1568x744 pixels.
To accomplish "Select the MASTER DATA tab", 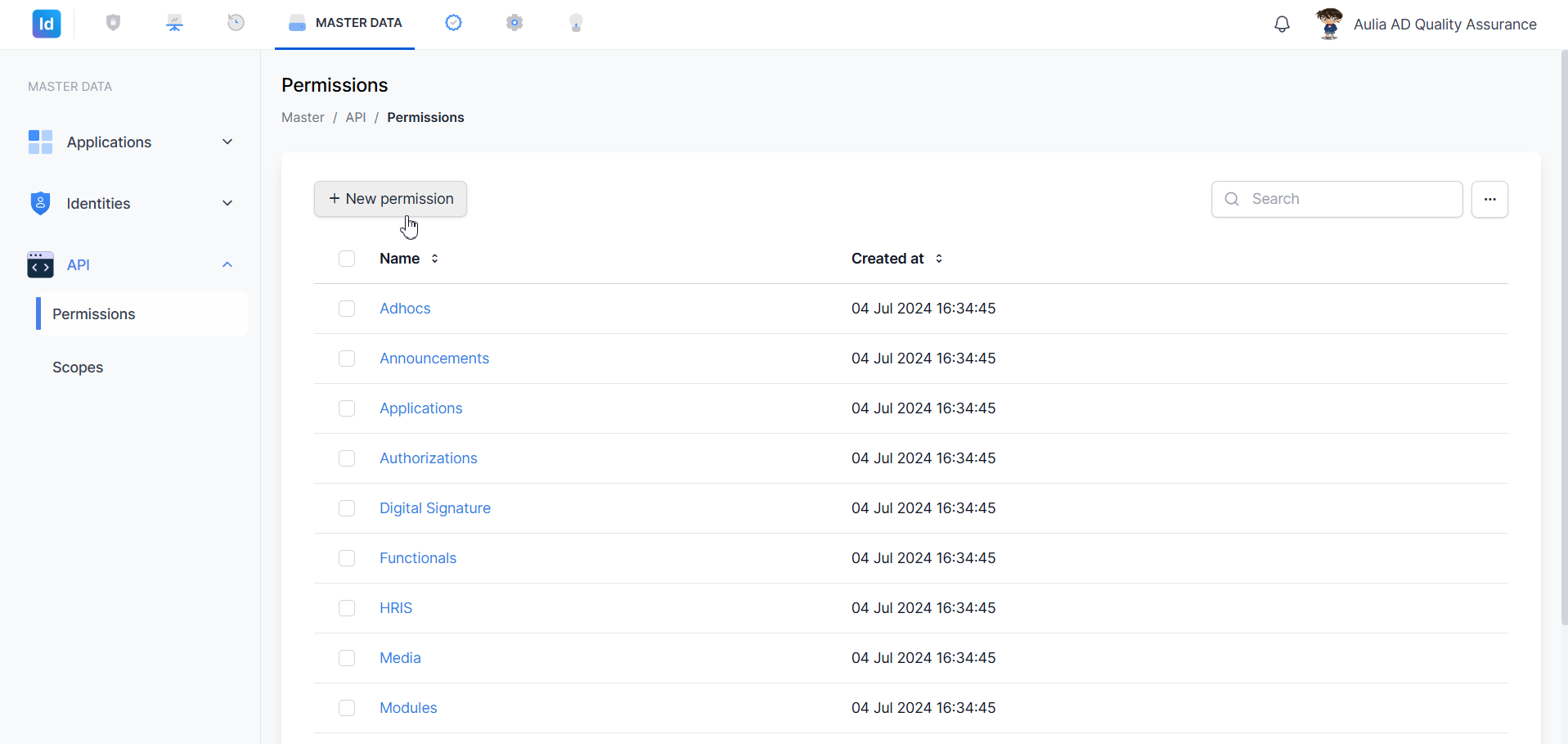I will 344,23.
